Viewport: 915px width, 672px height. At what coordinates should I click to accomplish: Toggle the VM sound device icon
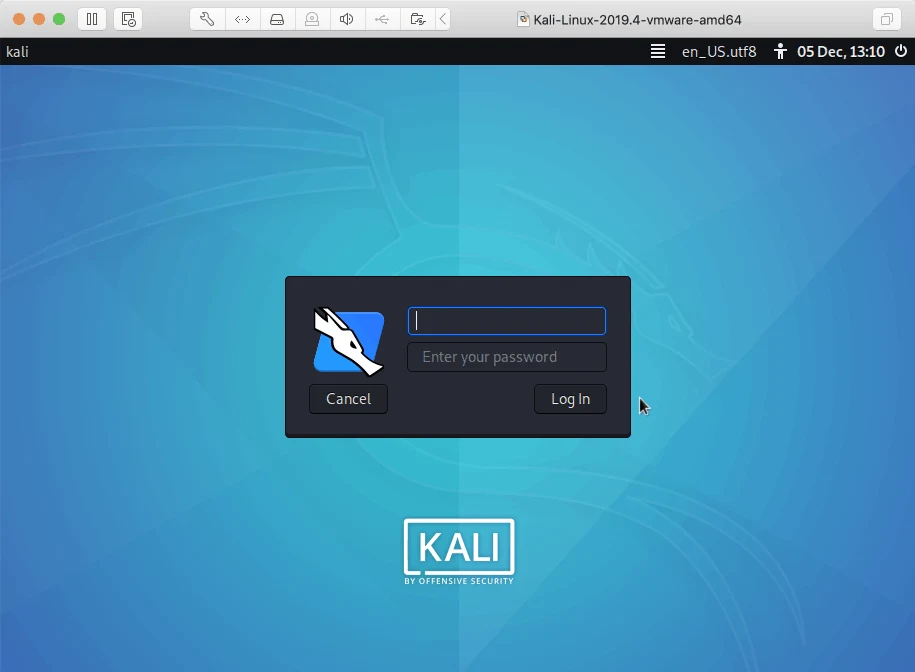coord(347,19)
